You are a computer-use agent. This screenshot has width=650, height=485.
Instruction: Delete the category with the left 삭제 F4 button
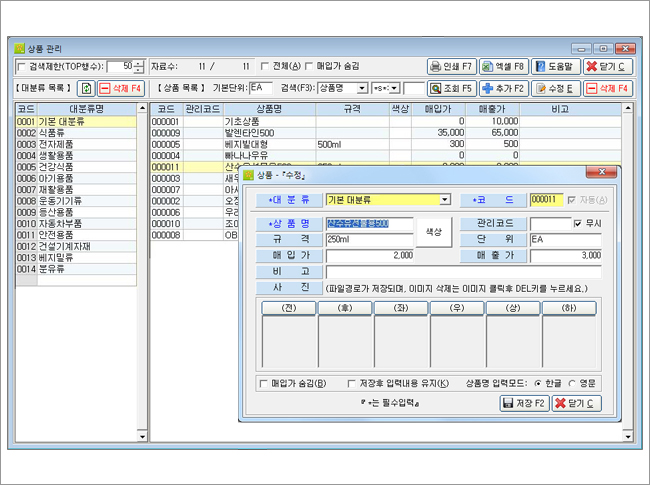click(121, 88)
